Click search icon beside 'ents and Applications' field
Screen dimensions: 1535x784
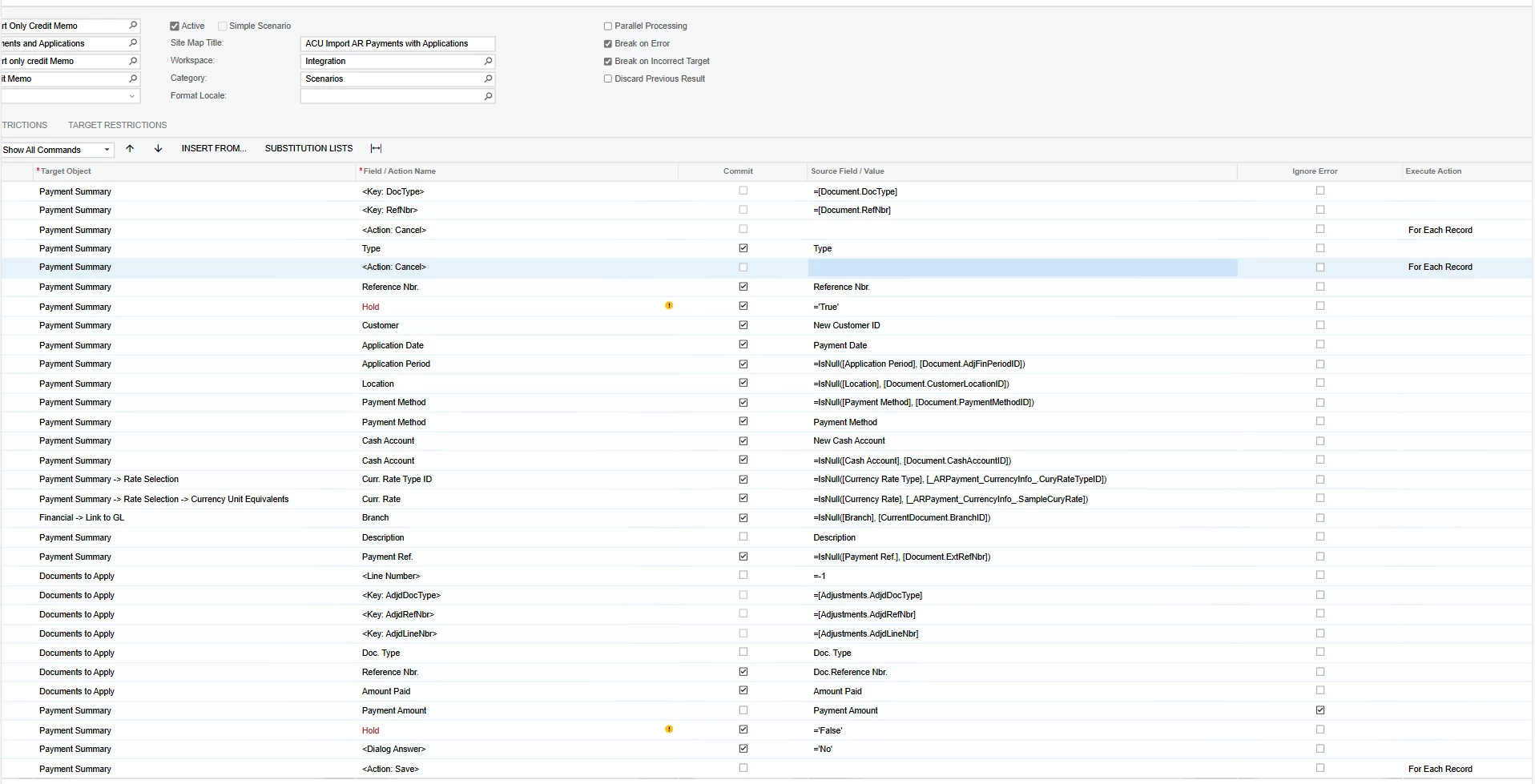(x=133, y=43)
